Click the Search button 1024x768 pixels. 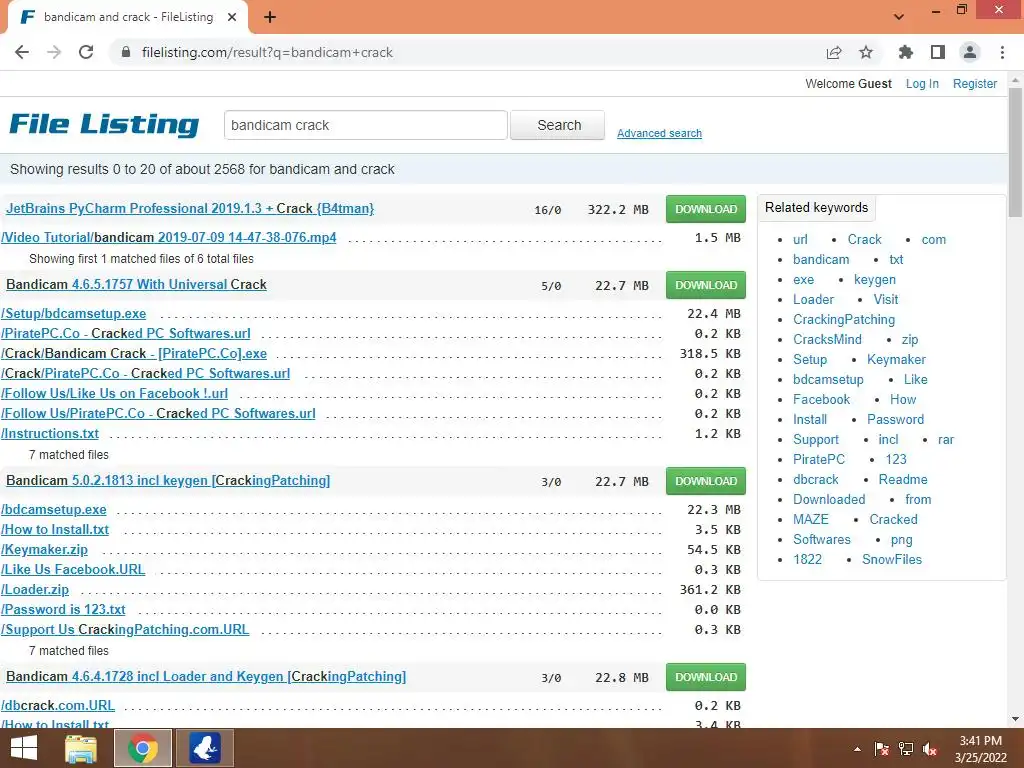click(x=558, y=125)
